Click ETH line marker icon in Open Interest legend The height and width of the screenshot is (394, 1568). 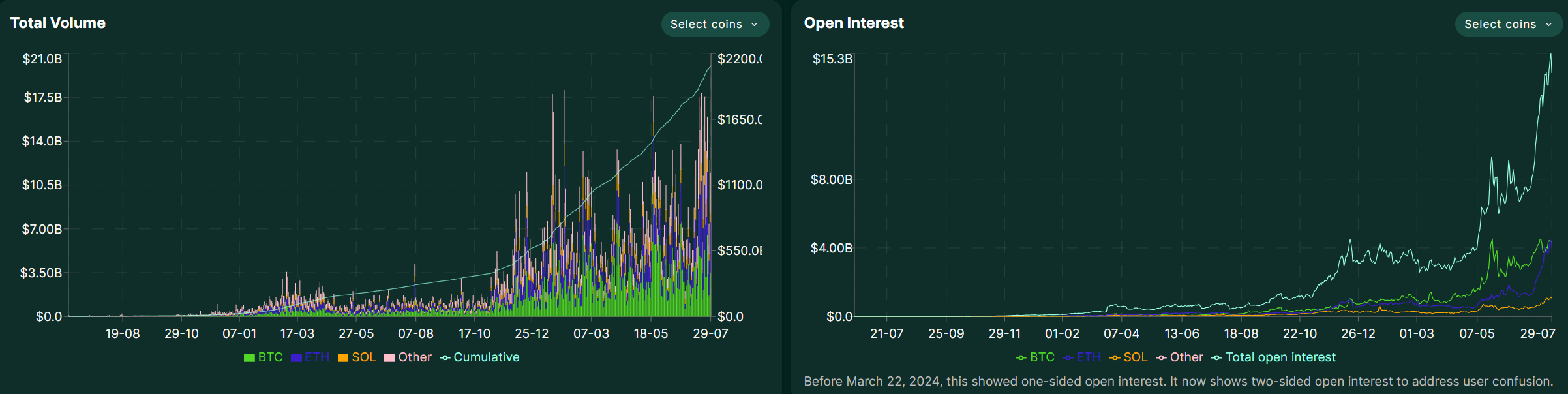click(x=1068, y=357)
